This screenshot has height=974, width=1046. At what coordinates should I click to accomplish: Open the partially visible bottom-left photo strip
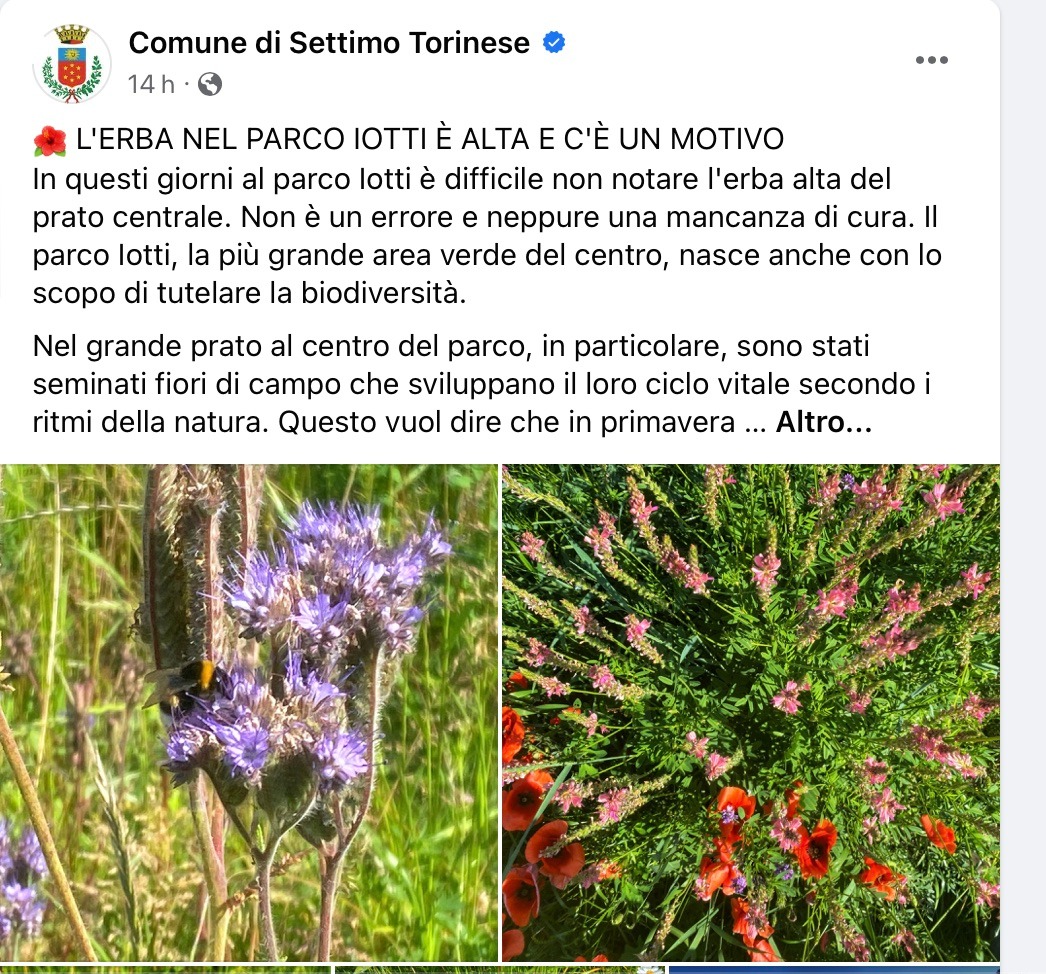[x=165, y=969]
